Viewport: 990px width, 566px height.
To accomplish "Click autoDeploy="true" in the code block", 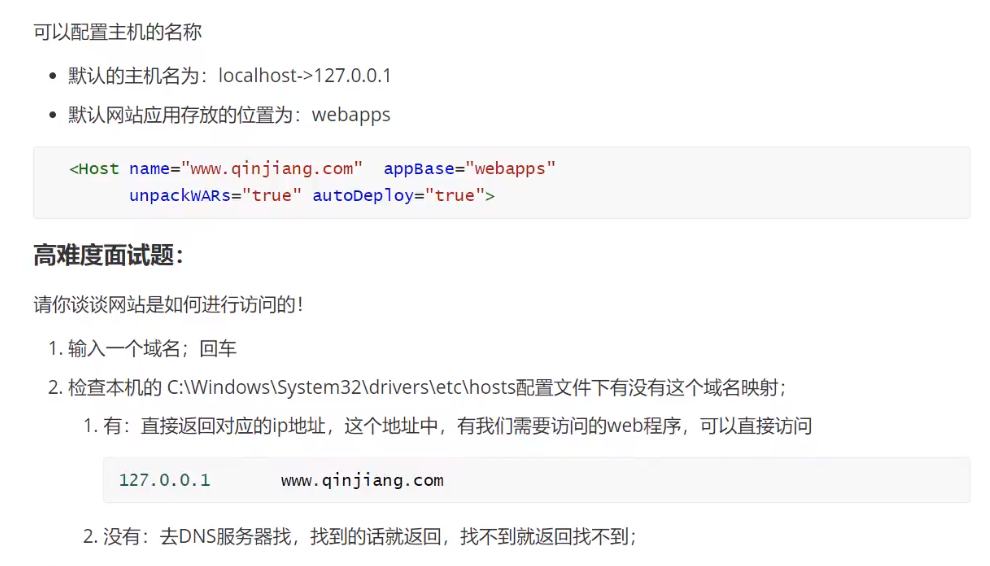I will pos(399,196).
